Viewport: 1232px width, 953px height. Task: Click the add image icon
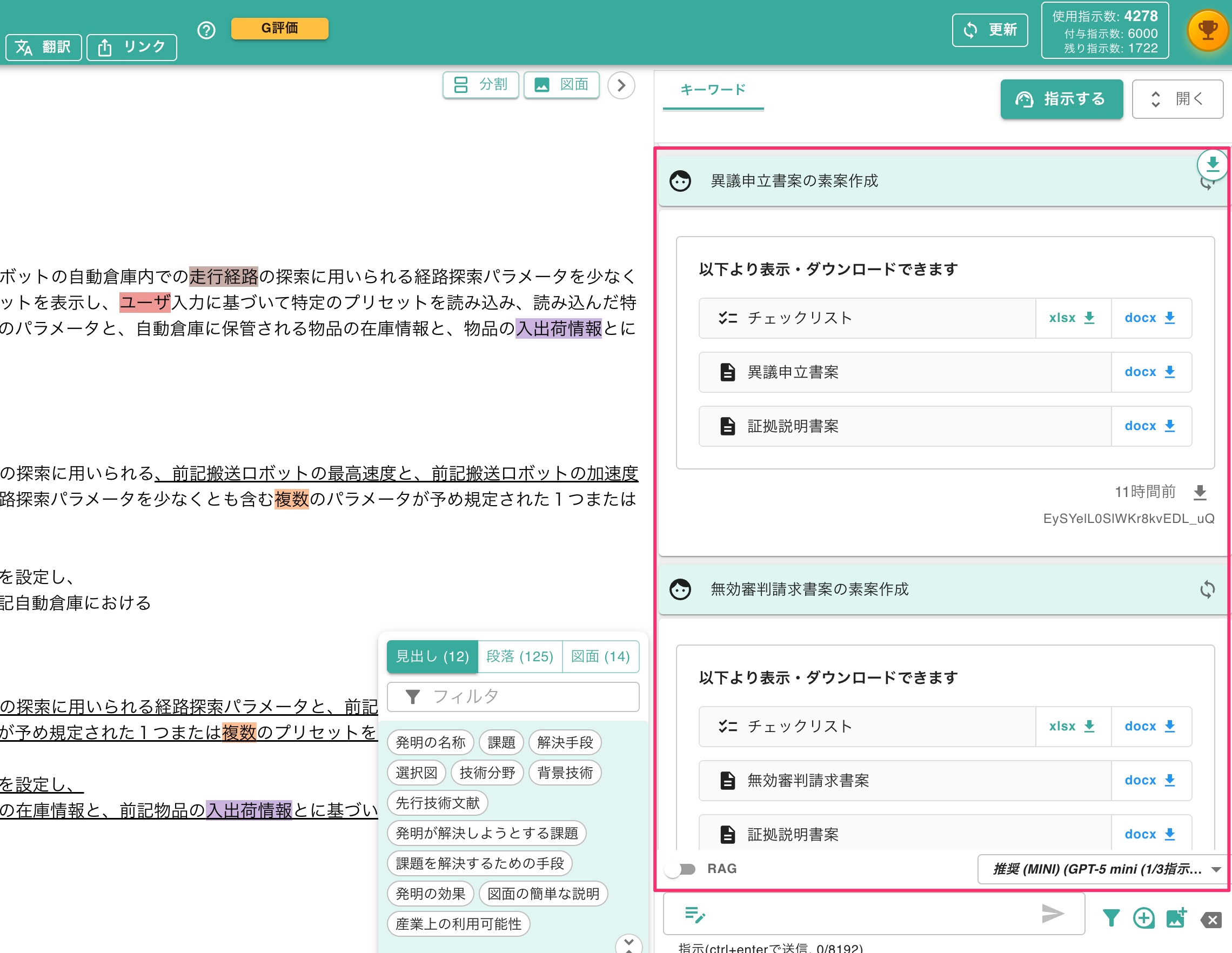(x=1176, y=918)
